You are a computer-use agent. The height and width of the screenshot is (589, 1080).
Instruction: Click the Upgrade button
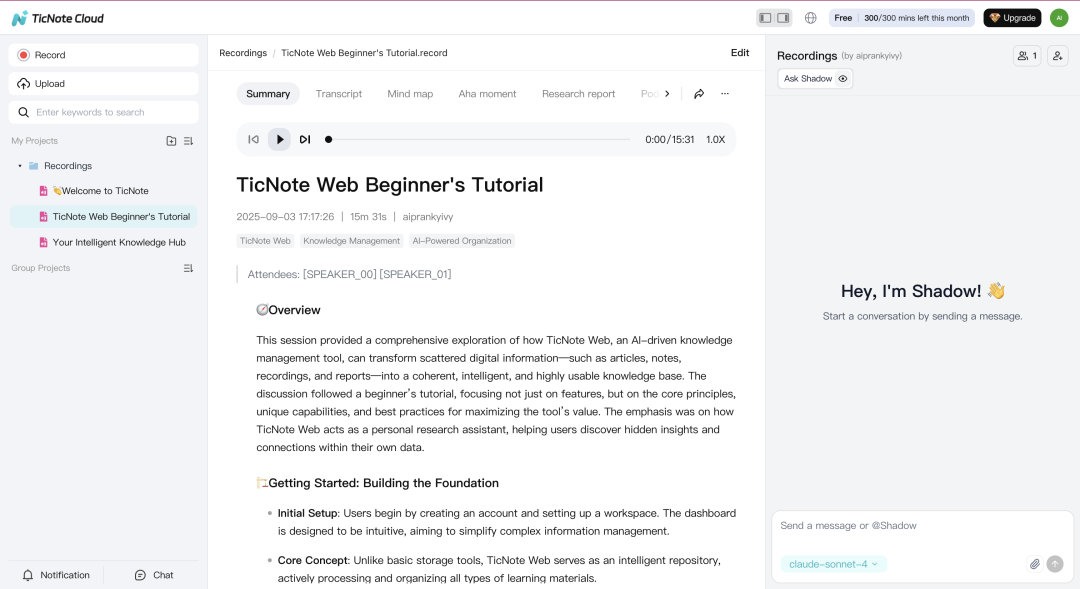click(1012, 18)
